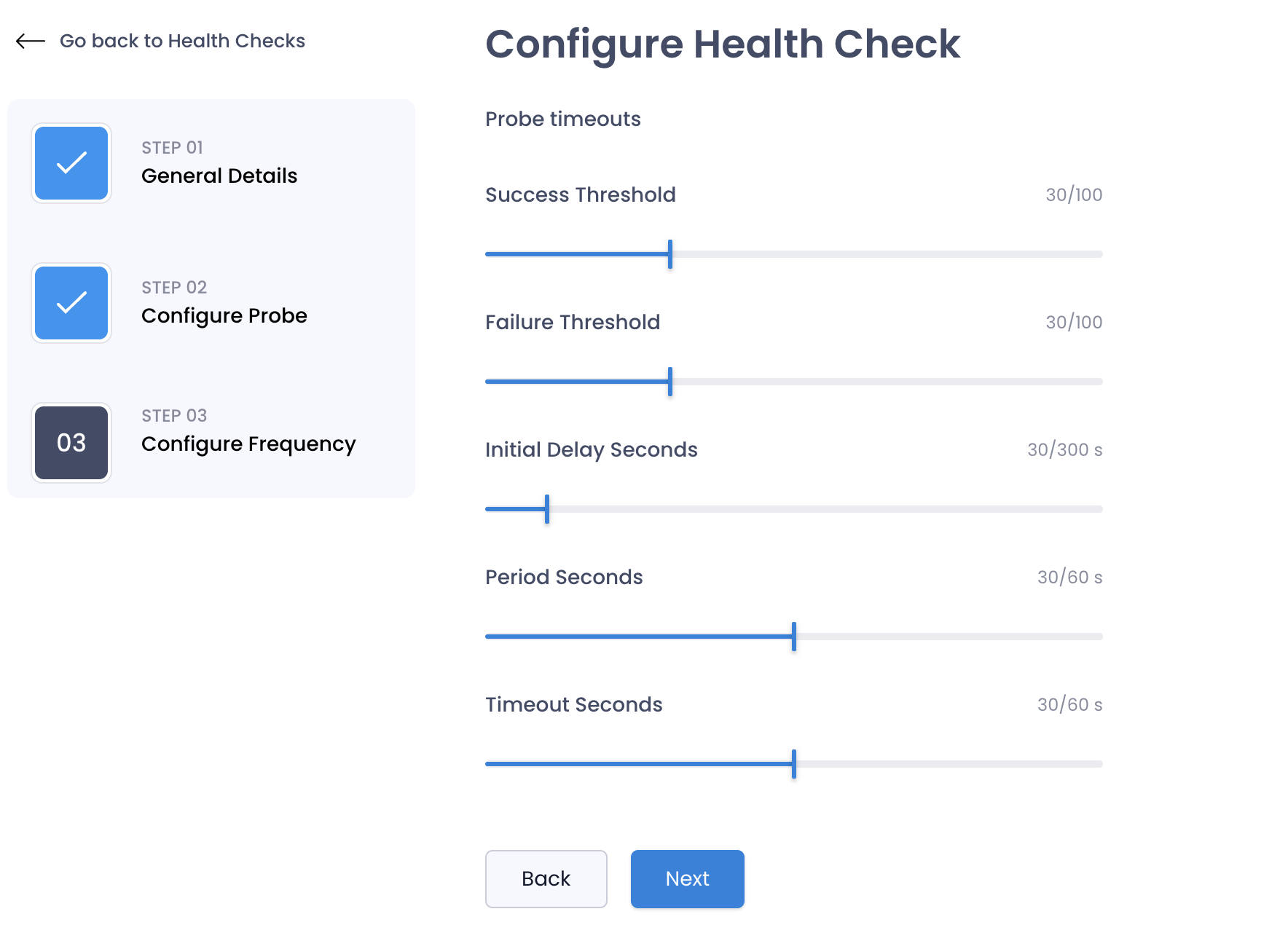Click the Success Threshold slider handle
Image resolution: width=1288 pixels, height=941 pixels.
click(670, 254)
